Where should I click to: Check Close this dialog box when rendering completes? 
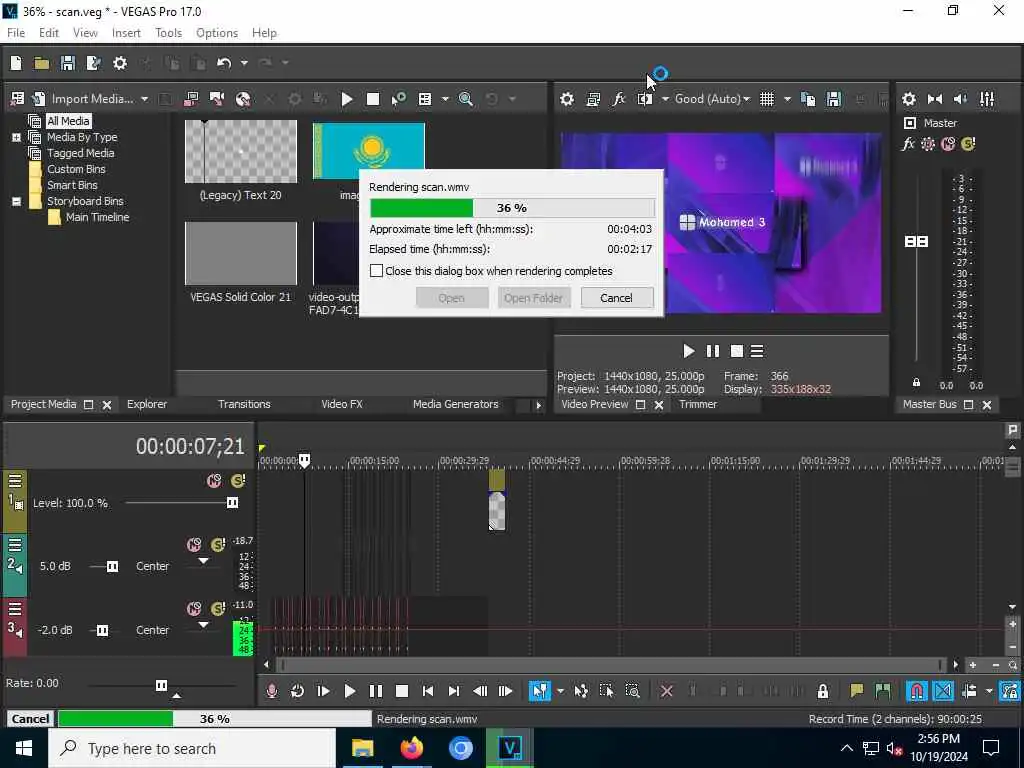tap(376, 270)
